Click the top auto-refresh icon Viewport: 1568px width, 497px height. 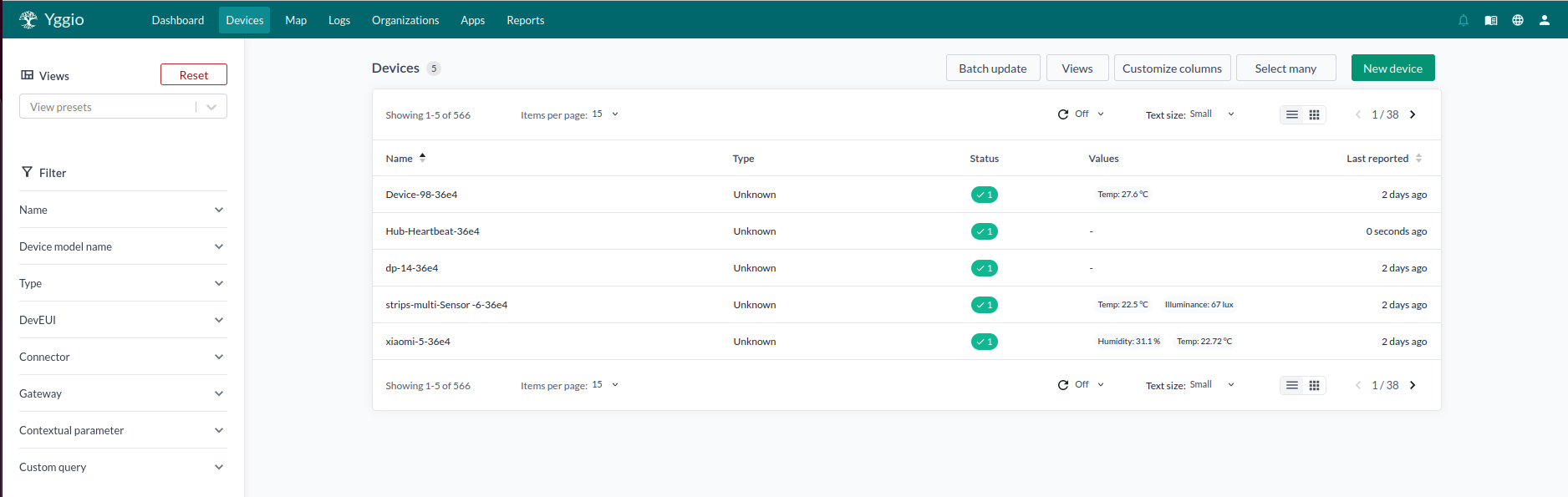pyautogui.click(x=1063, y=114)
